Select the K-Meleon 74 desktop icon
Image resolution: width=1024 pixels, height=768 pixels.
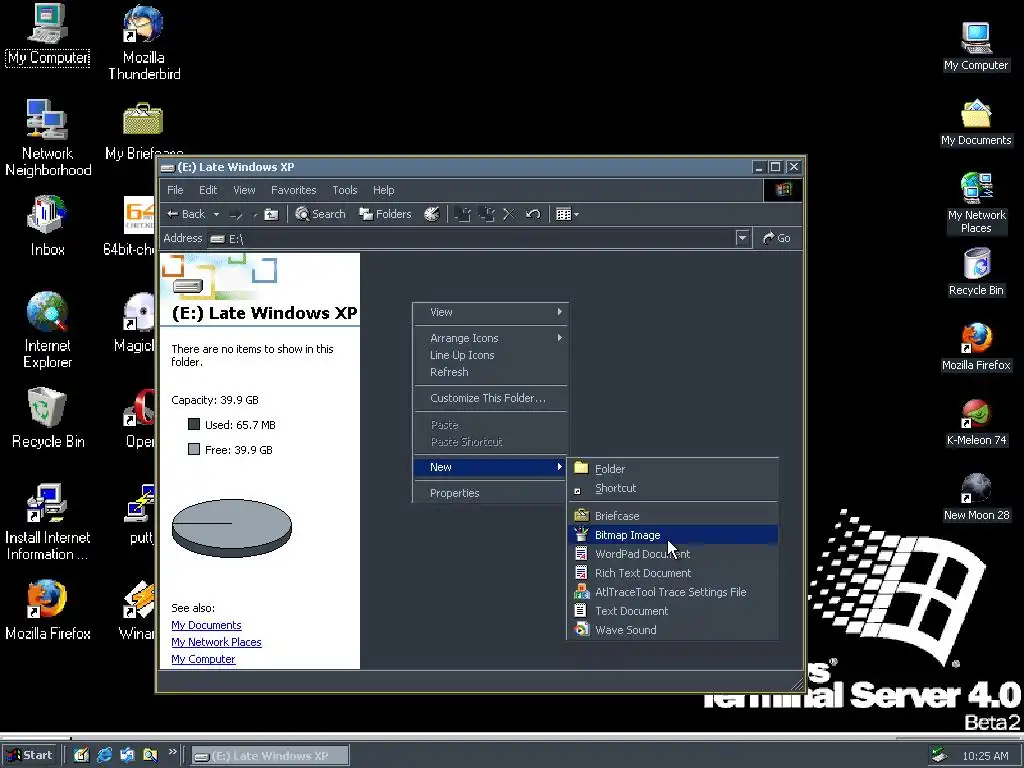click(x=976, y=423)
